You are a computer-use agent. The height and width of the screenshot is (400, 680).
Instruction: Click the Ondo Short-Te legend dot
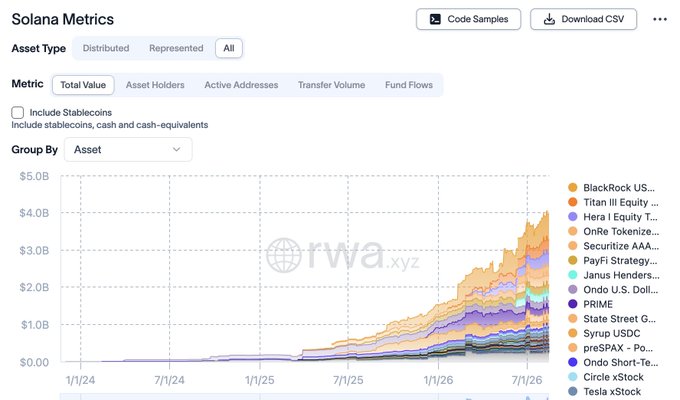(572, 362)
